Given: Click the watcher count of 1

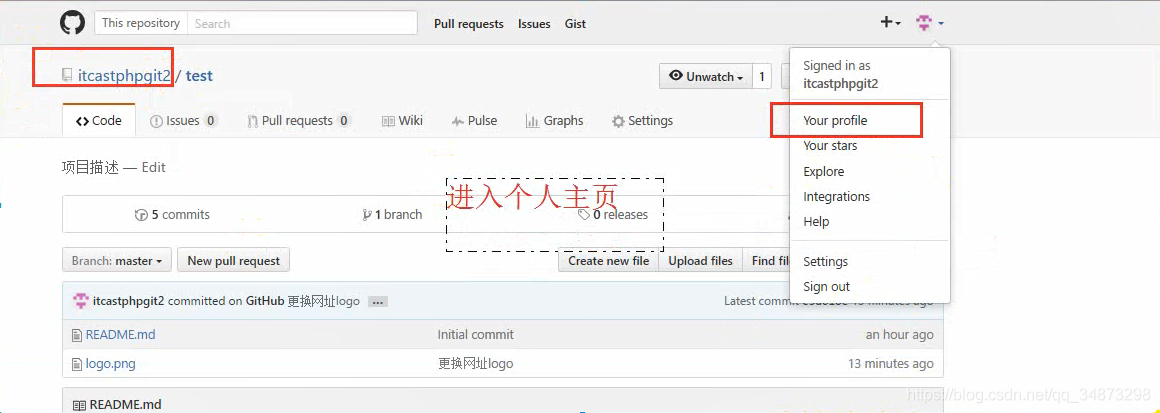Looking at the screenshot, I should (762, 76).
